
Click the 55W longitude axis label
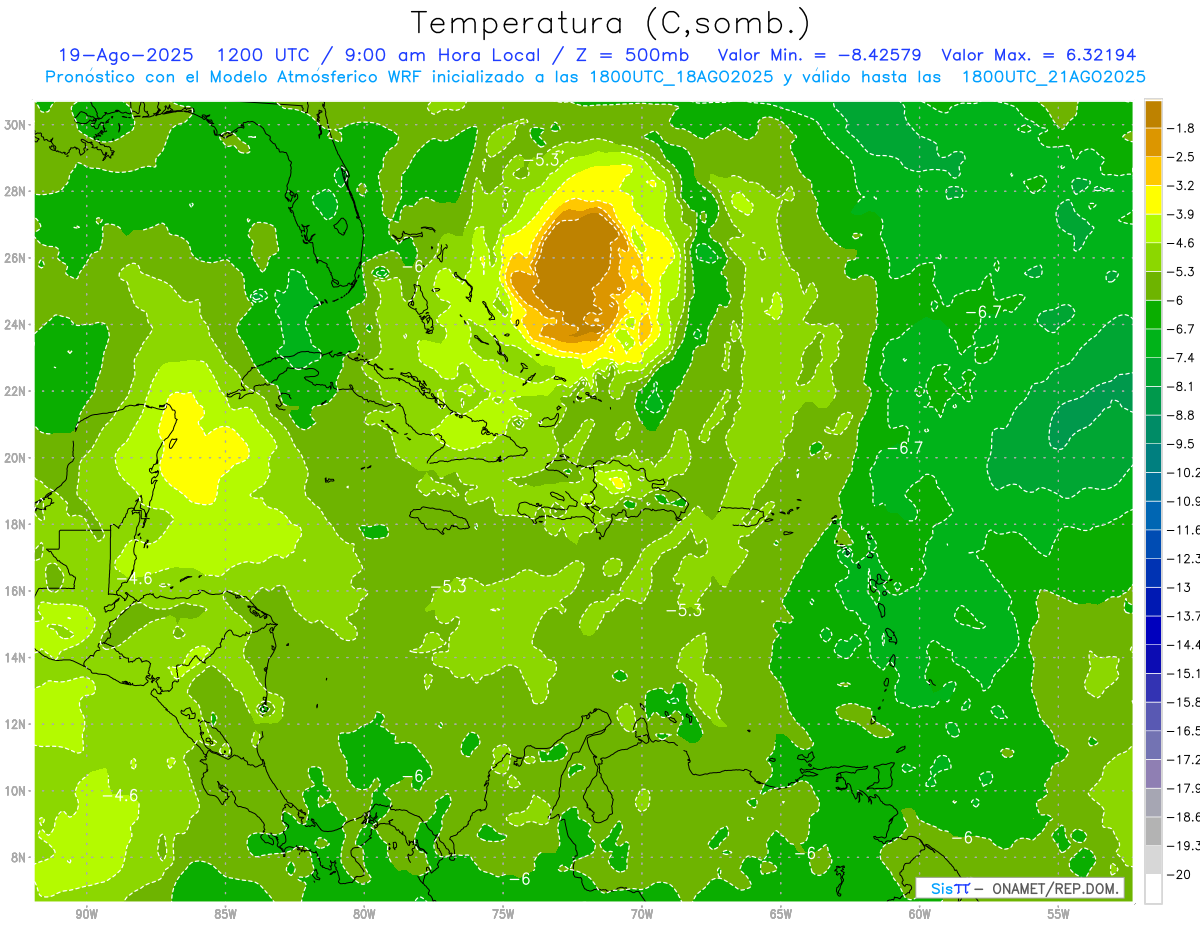[1059, 914]
